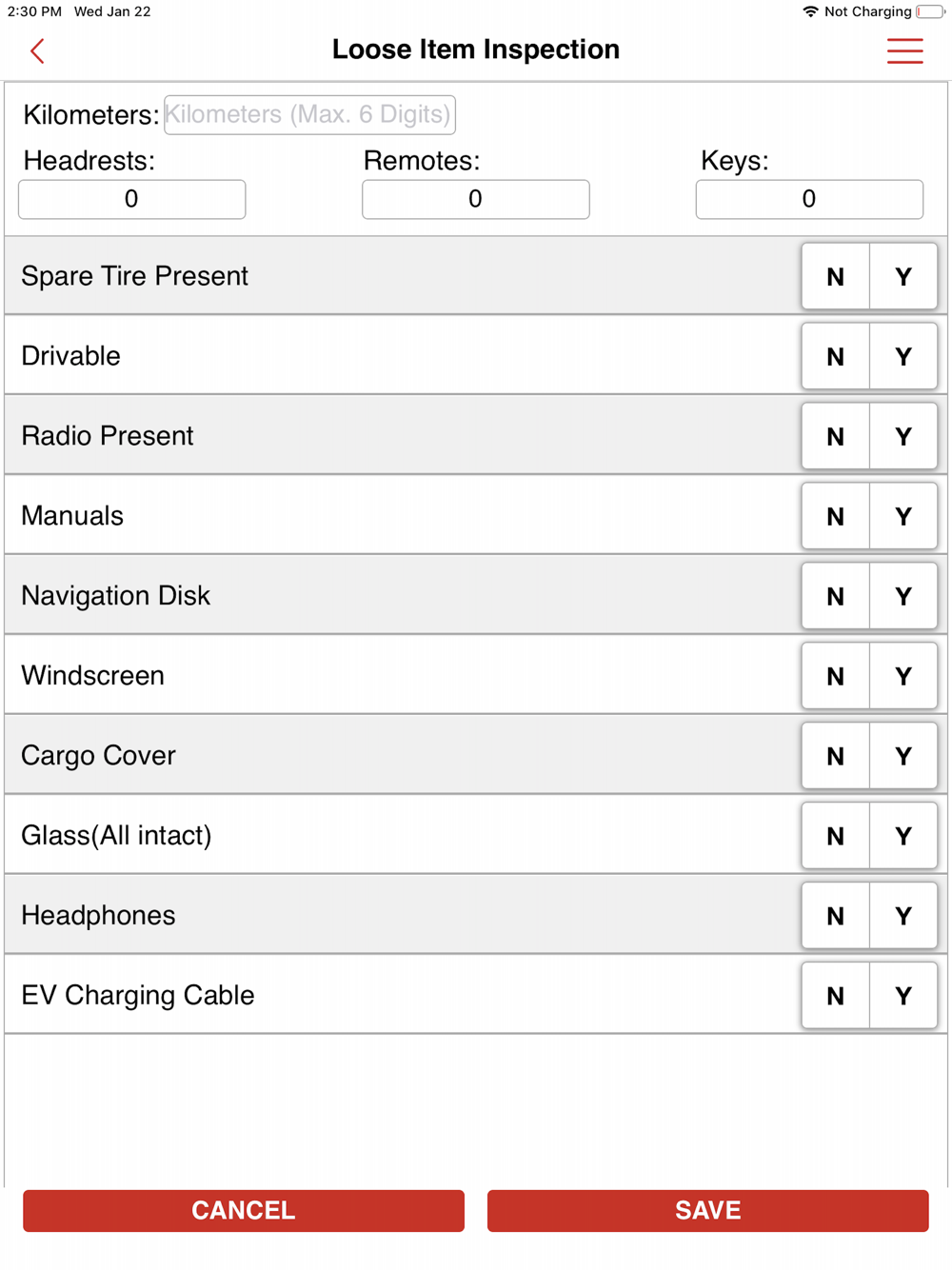952x1270 pixels.
Task: Select Y for Spare Tire Present
Action: point(903,277)
